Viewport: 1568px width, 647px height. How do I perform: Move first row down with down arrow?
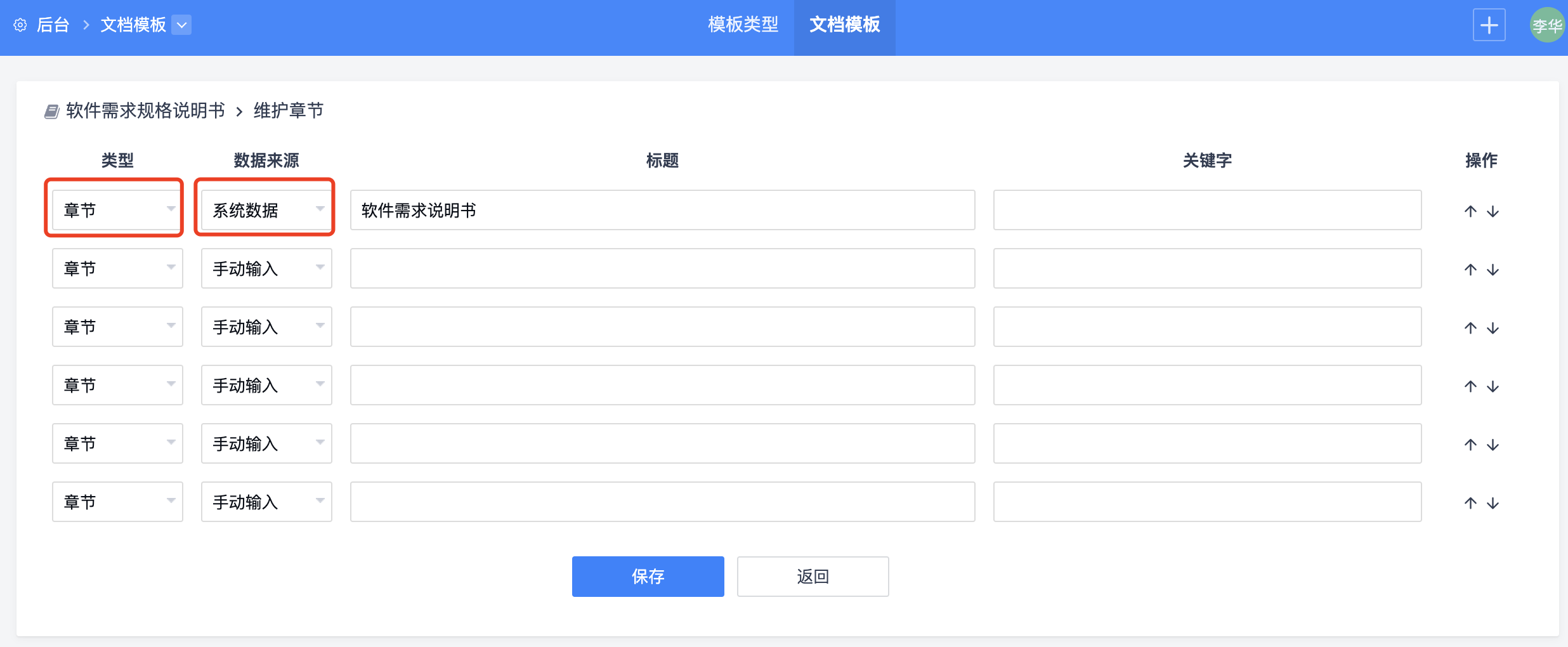1493,211
